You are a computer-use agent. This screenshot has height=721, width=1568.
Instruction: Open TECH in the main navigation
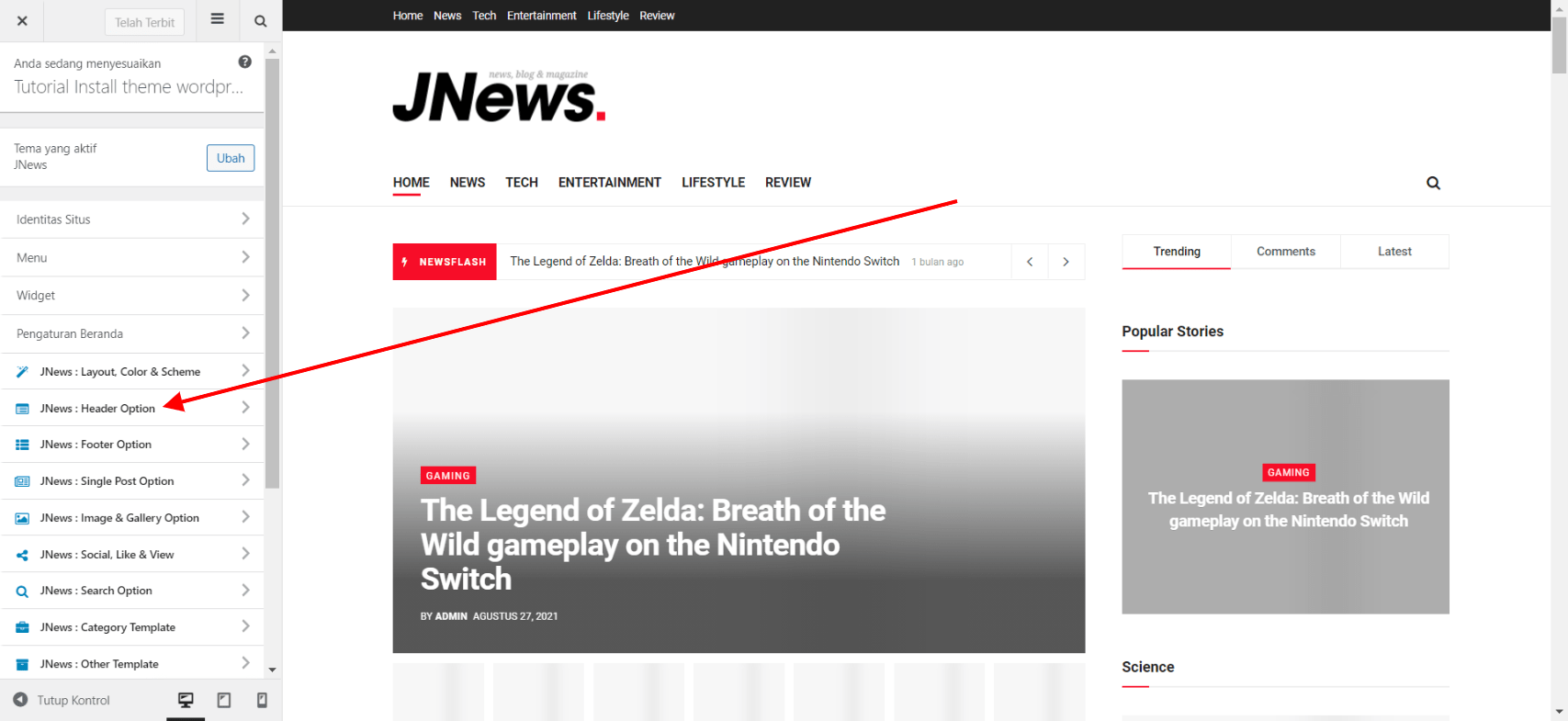point(522,183)
